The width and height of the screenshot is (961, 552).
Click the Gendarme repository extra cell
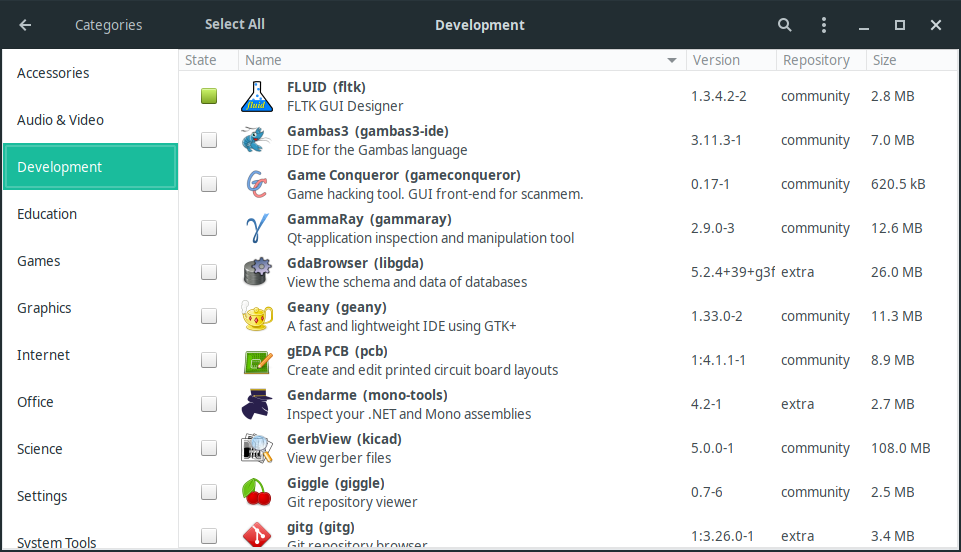(797, 404)
